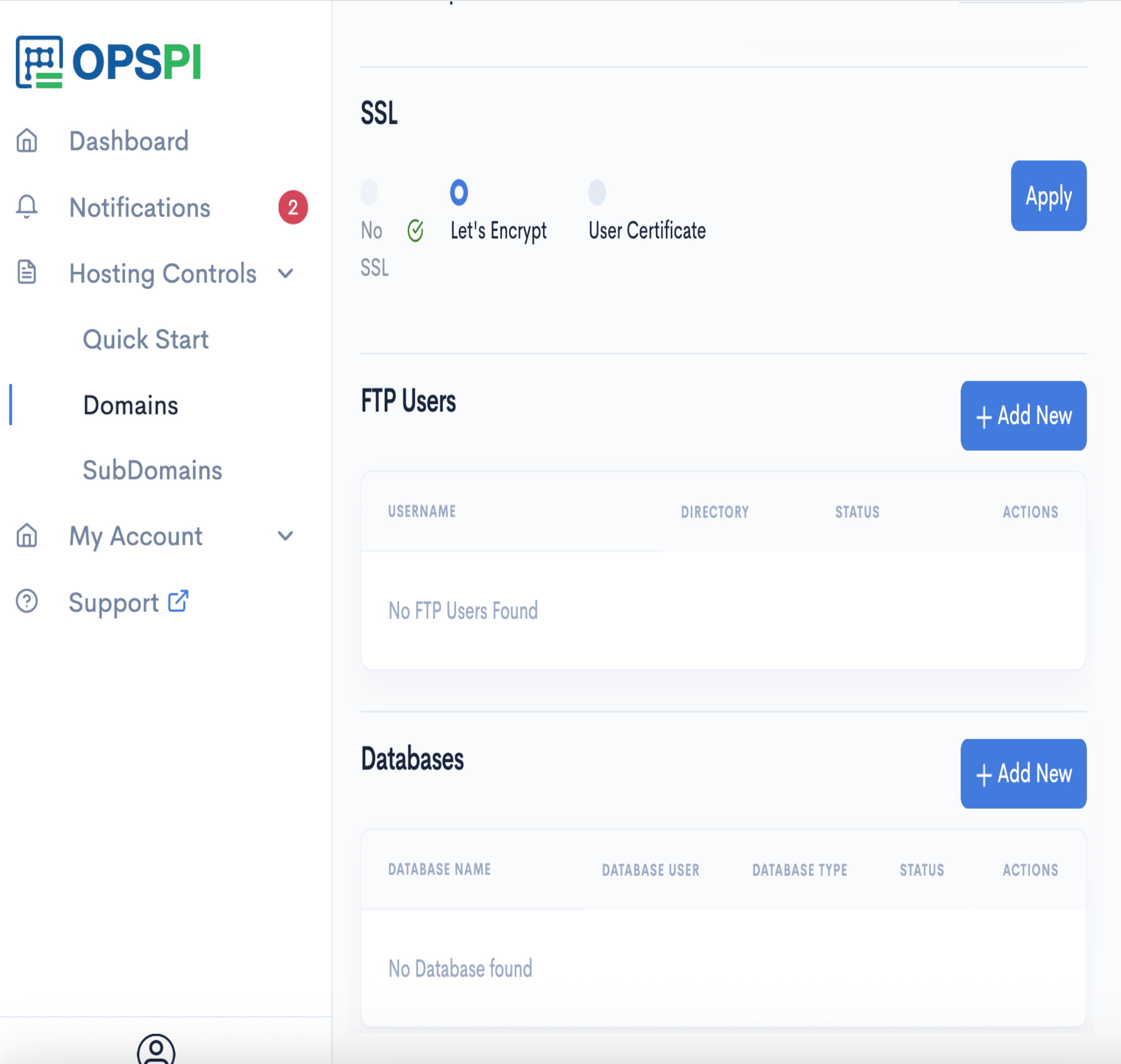Select the No SSL radio option
Image resolution: width=1121 pixels, height=1064 pixels.
pyautogui.click(x=369, y=193)
